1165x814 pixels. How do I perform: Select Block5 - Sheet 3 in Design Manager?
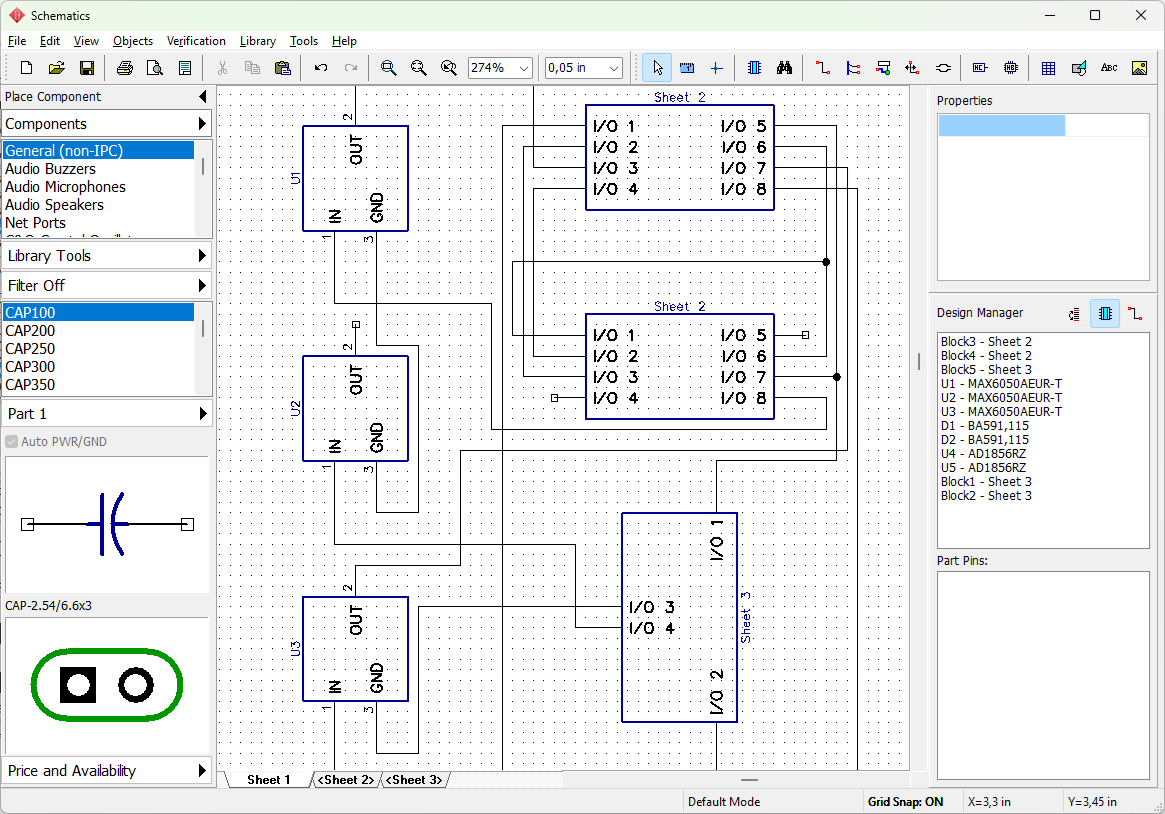(986, 370)
